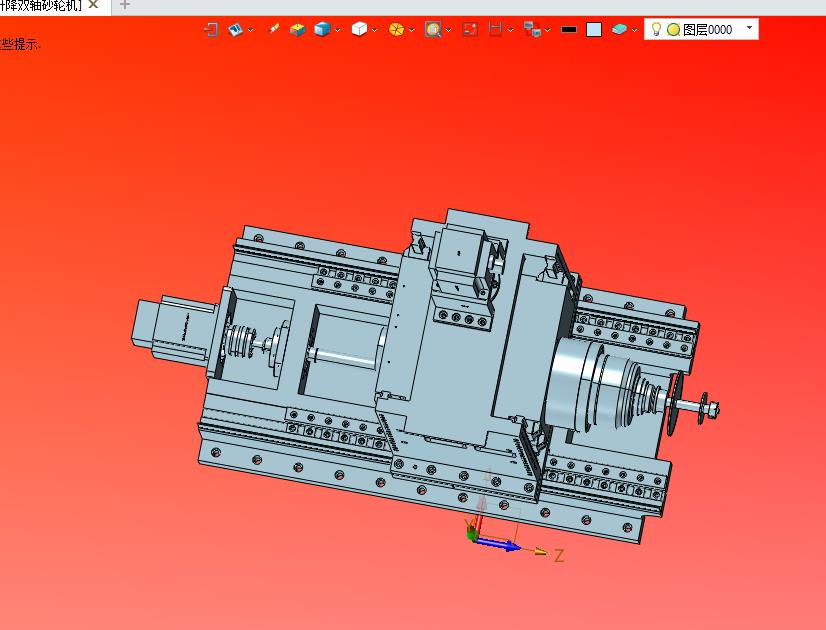Expand the white cube dropdown arrow
Viewport: 826px width, 630px height.
(x=375, y=30)
